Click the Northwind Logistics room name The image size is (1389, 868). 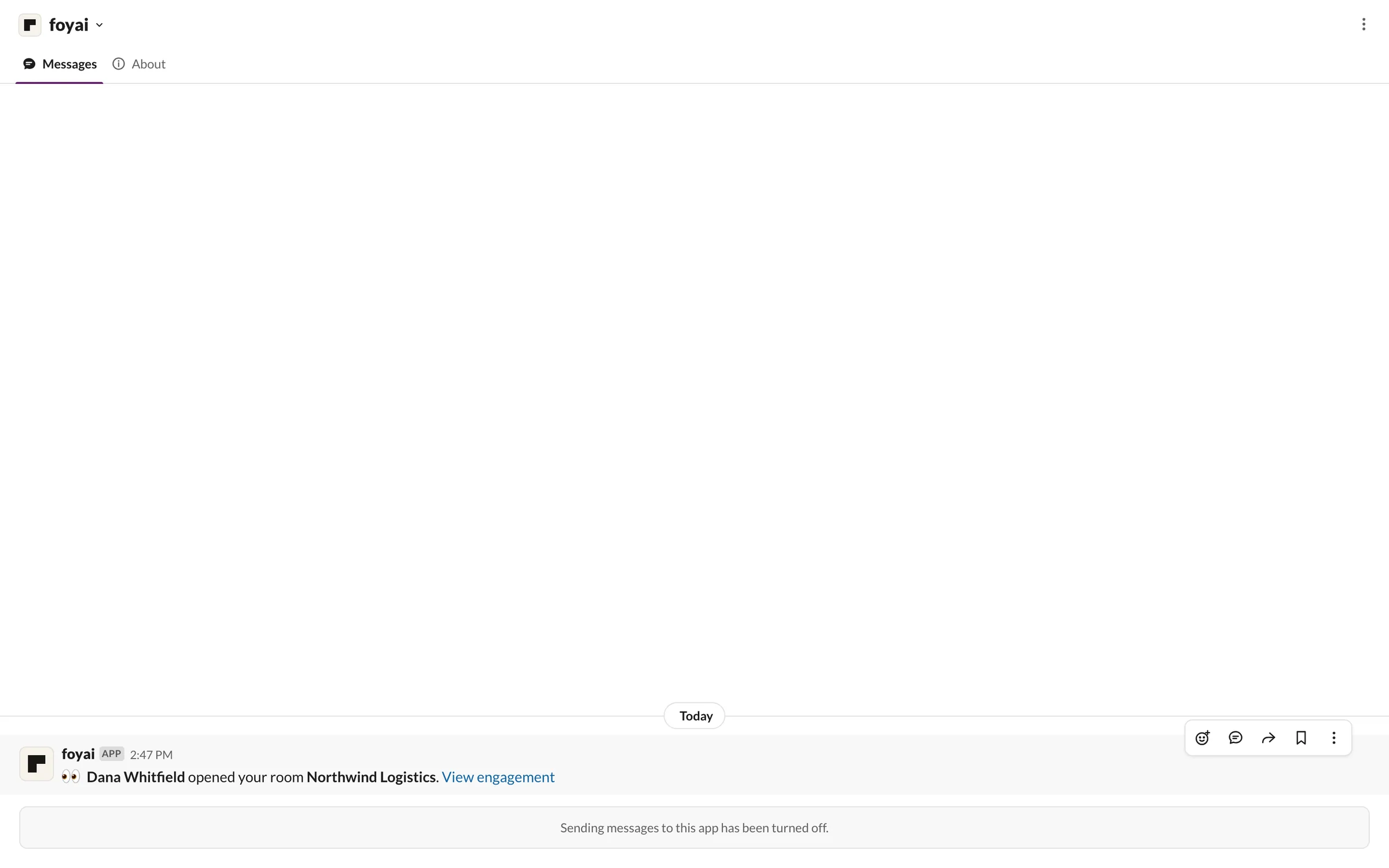(x=372, y=777)
